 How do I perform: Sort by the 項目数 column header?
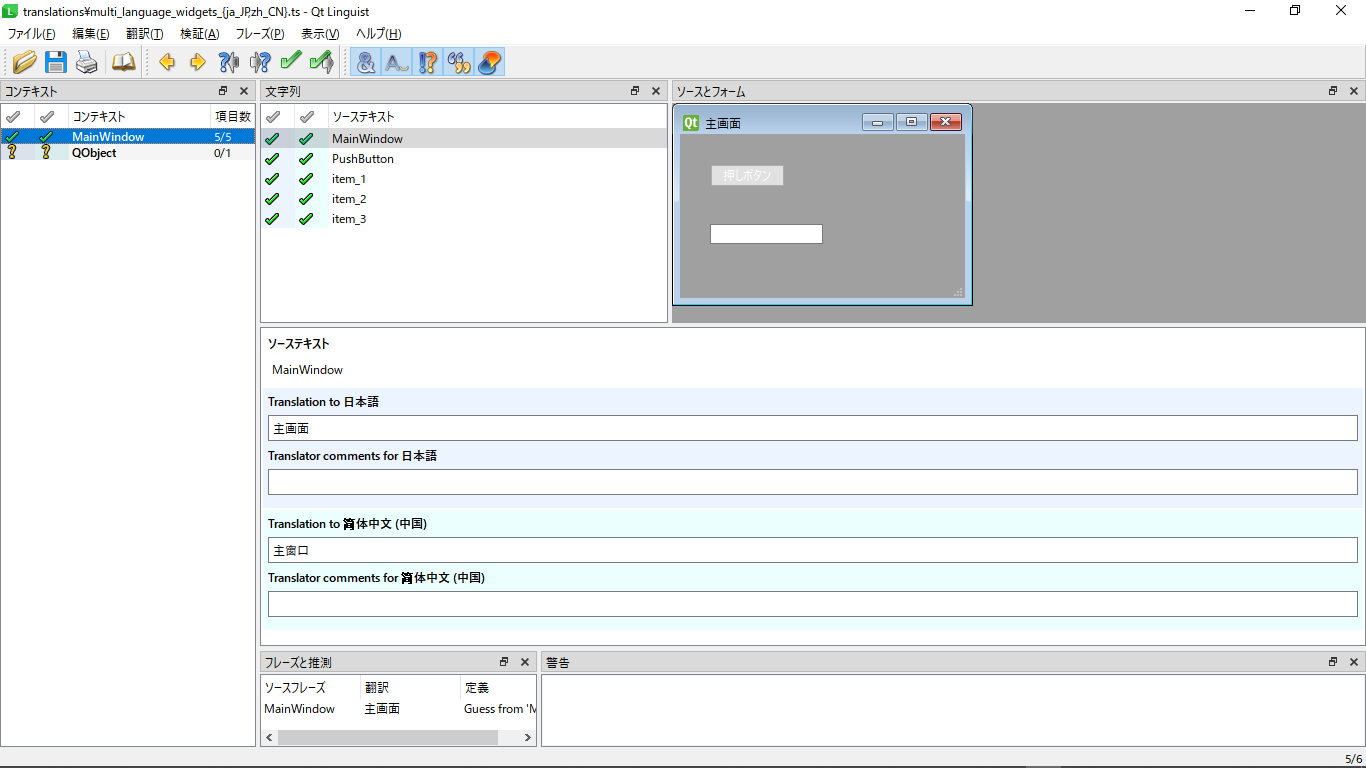232,116
